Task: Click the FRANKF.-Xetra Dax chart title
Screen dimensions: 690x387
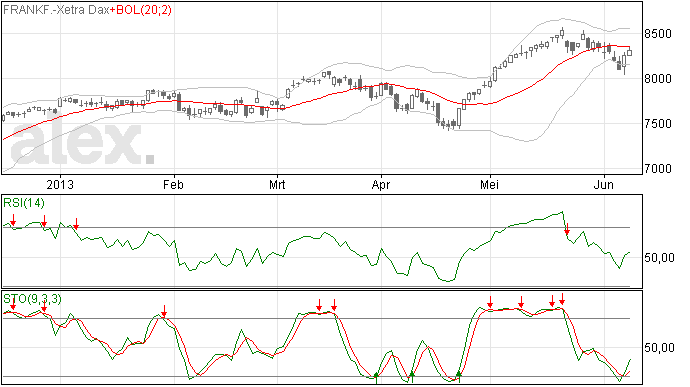Action: click(56, 10)
